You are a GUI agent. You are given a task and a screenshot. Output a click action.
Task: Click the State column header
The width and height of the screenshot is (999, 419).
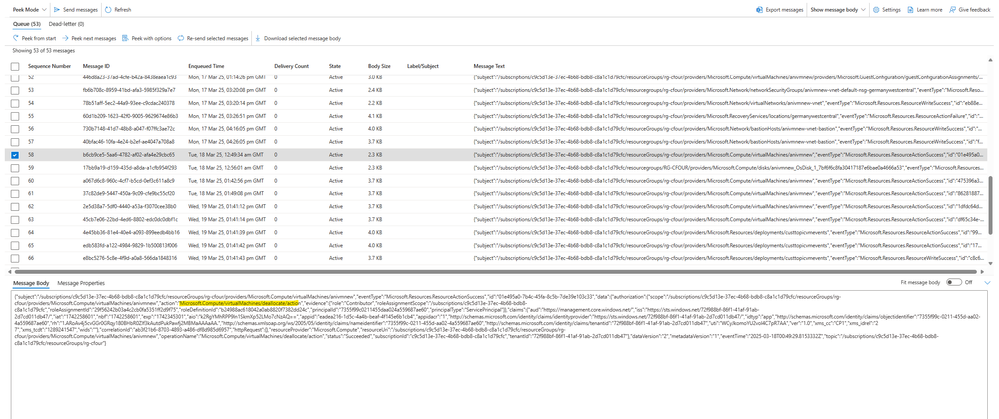tap(334, 66)
